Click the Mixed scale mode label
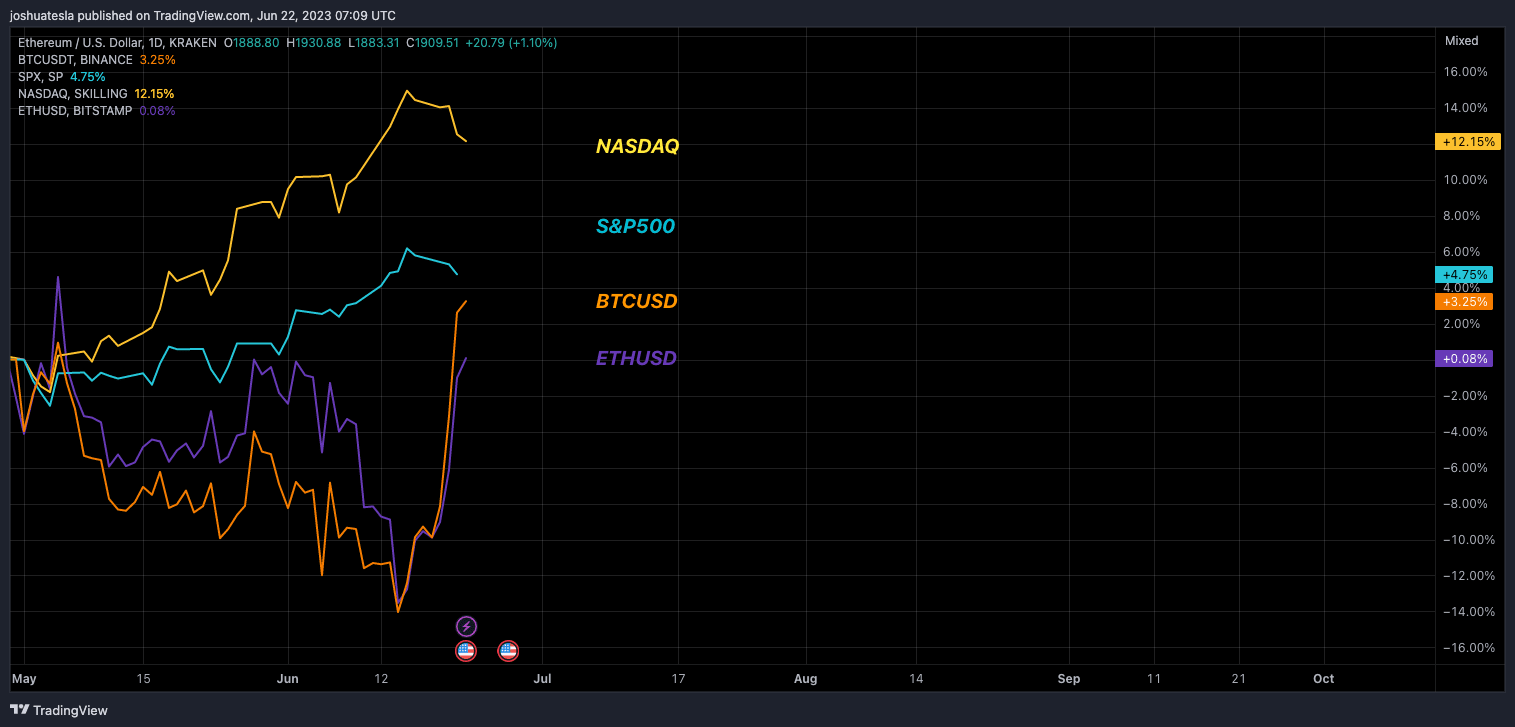Screen dimensions: 1515x727 coord(1461,41)
